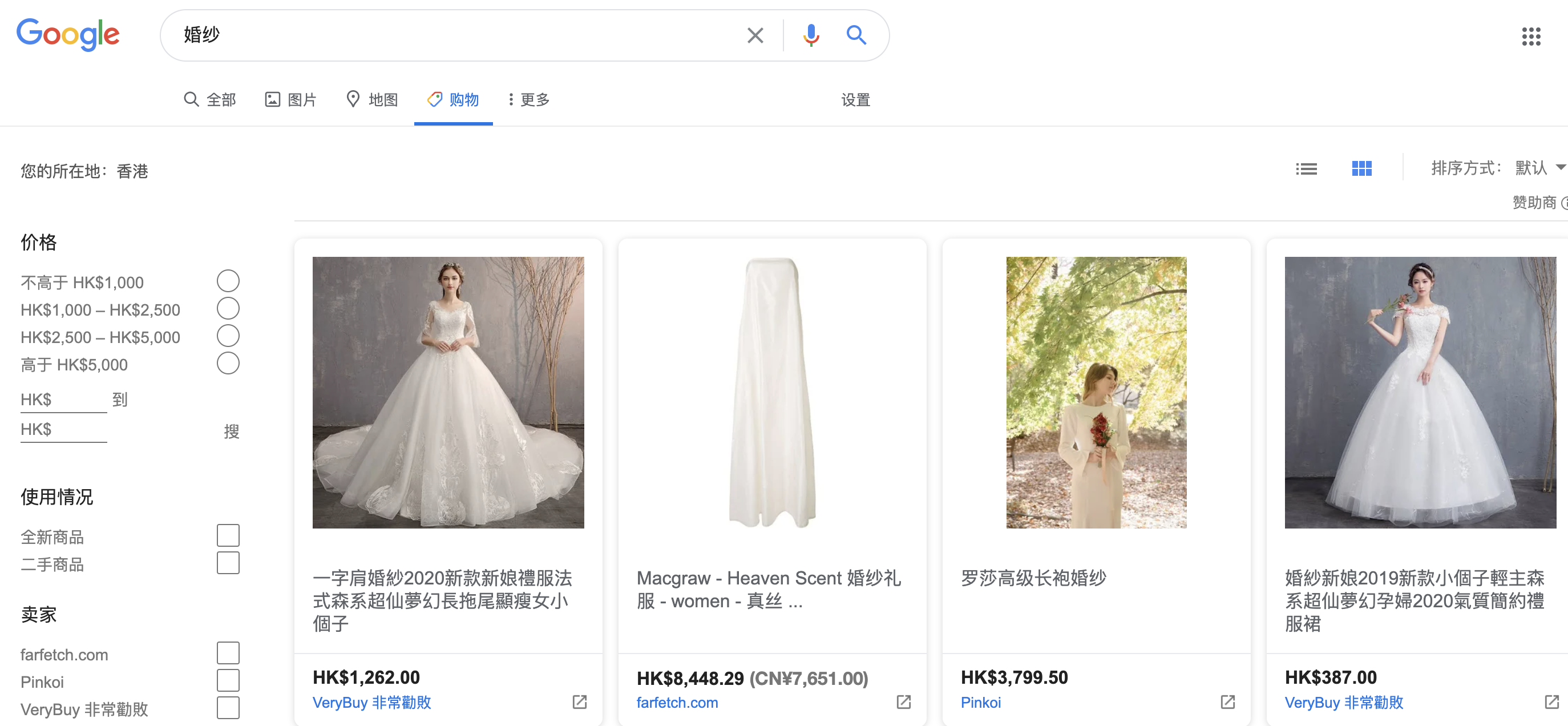Check the 全新商品 condition box
Viewport: 1568px width, 726px height.
228,535
